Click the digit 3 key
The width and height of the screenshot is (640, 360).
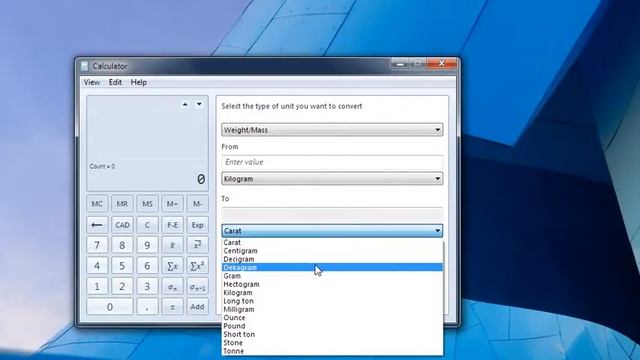[x=147, y=286]
